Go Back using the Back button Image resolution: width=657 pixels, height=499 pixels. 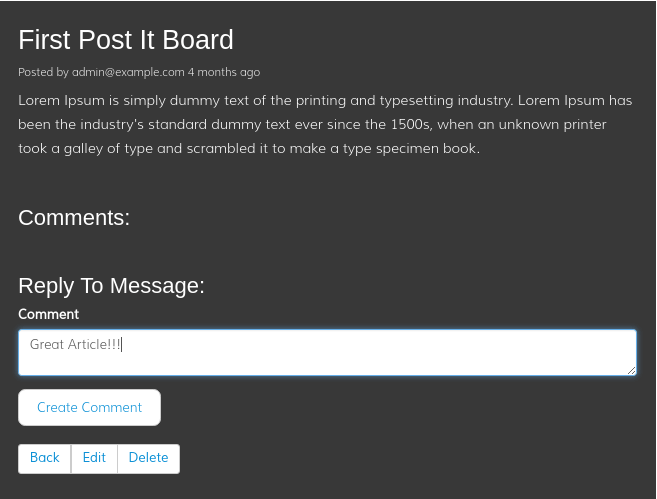pos(44,458)
